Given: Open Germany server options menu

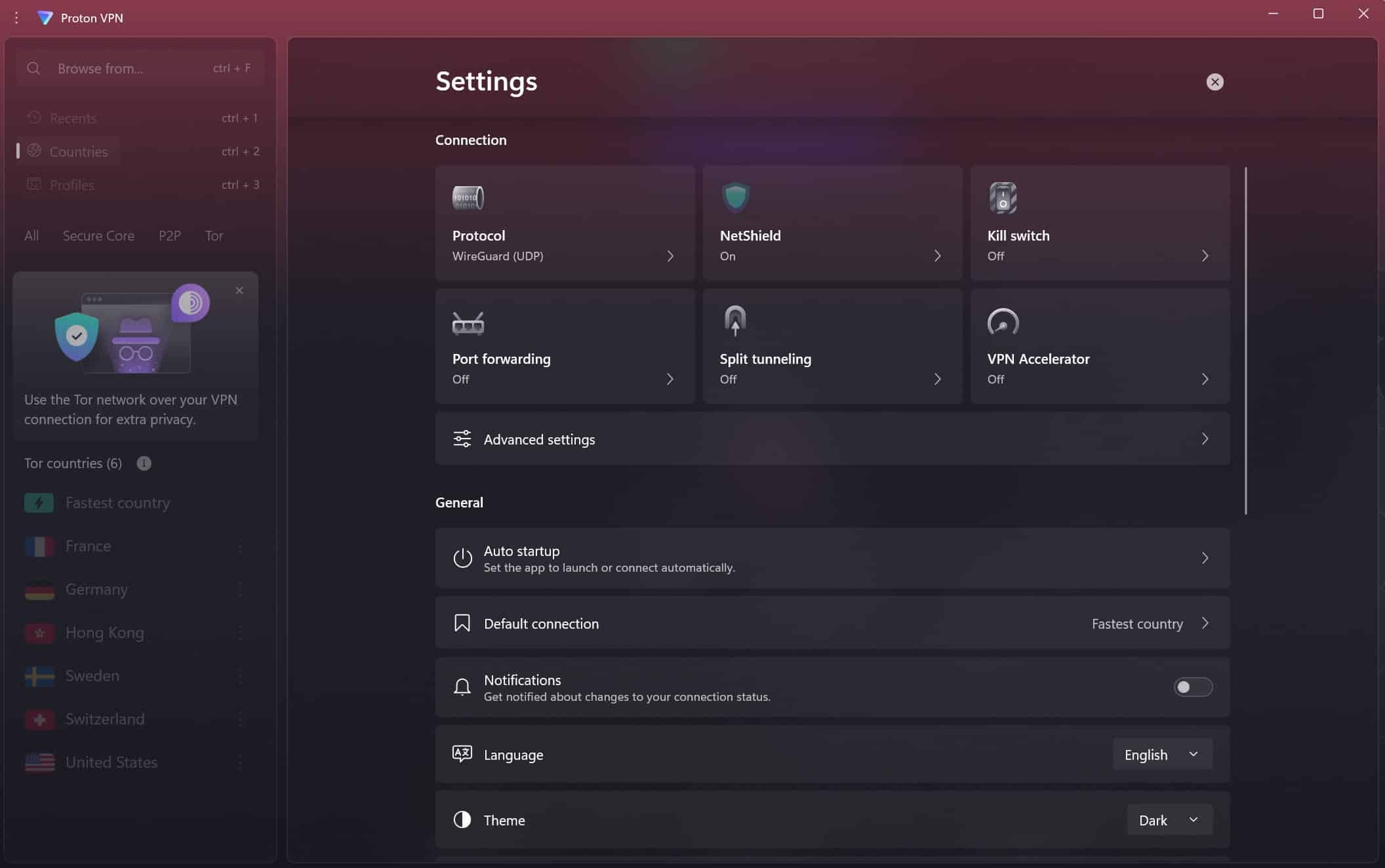Looking at the screenshot, I should (x=240, y=589).
